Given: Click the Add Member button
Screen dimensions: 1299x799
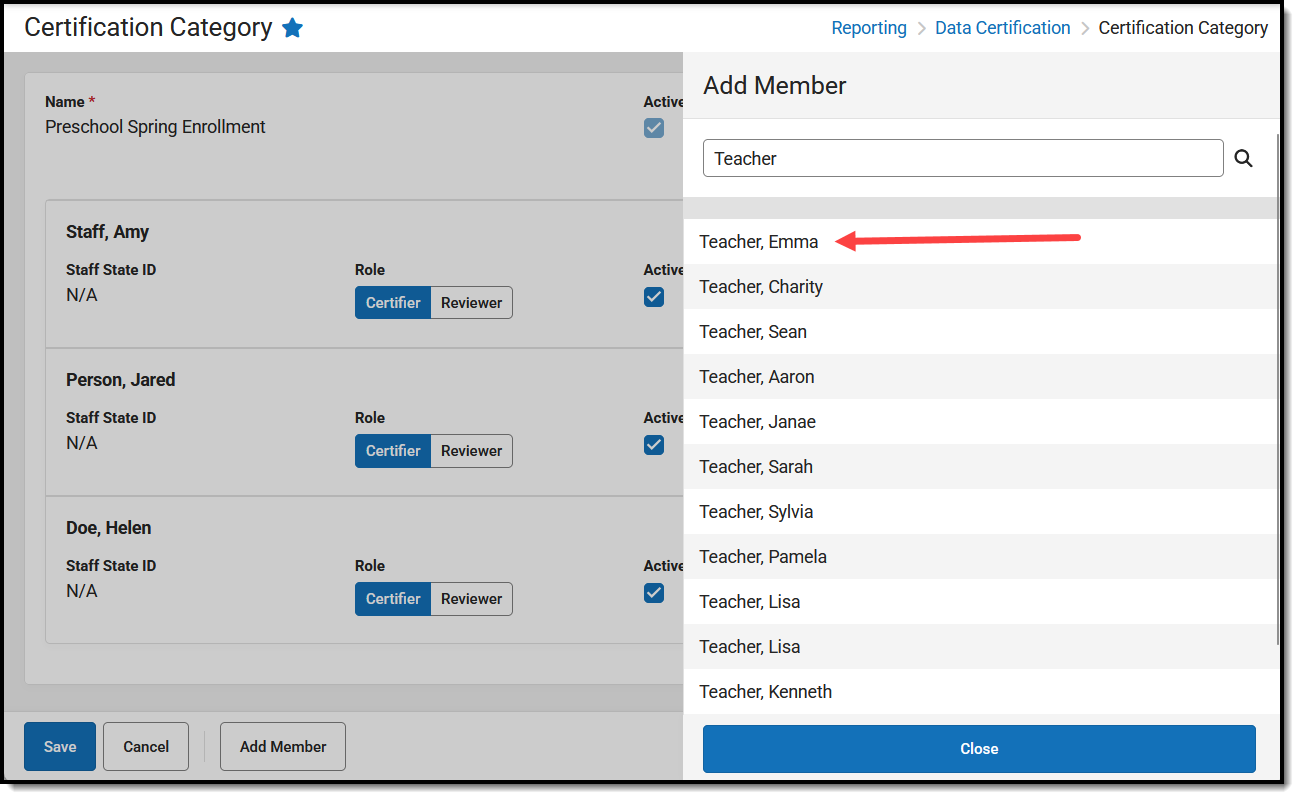Looking at the screenshot, I should [283, 747].
